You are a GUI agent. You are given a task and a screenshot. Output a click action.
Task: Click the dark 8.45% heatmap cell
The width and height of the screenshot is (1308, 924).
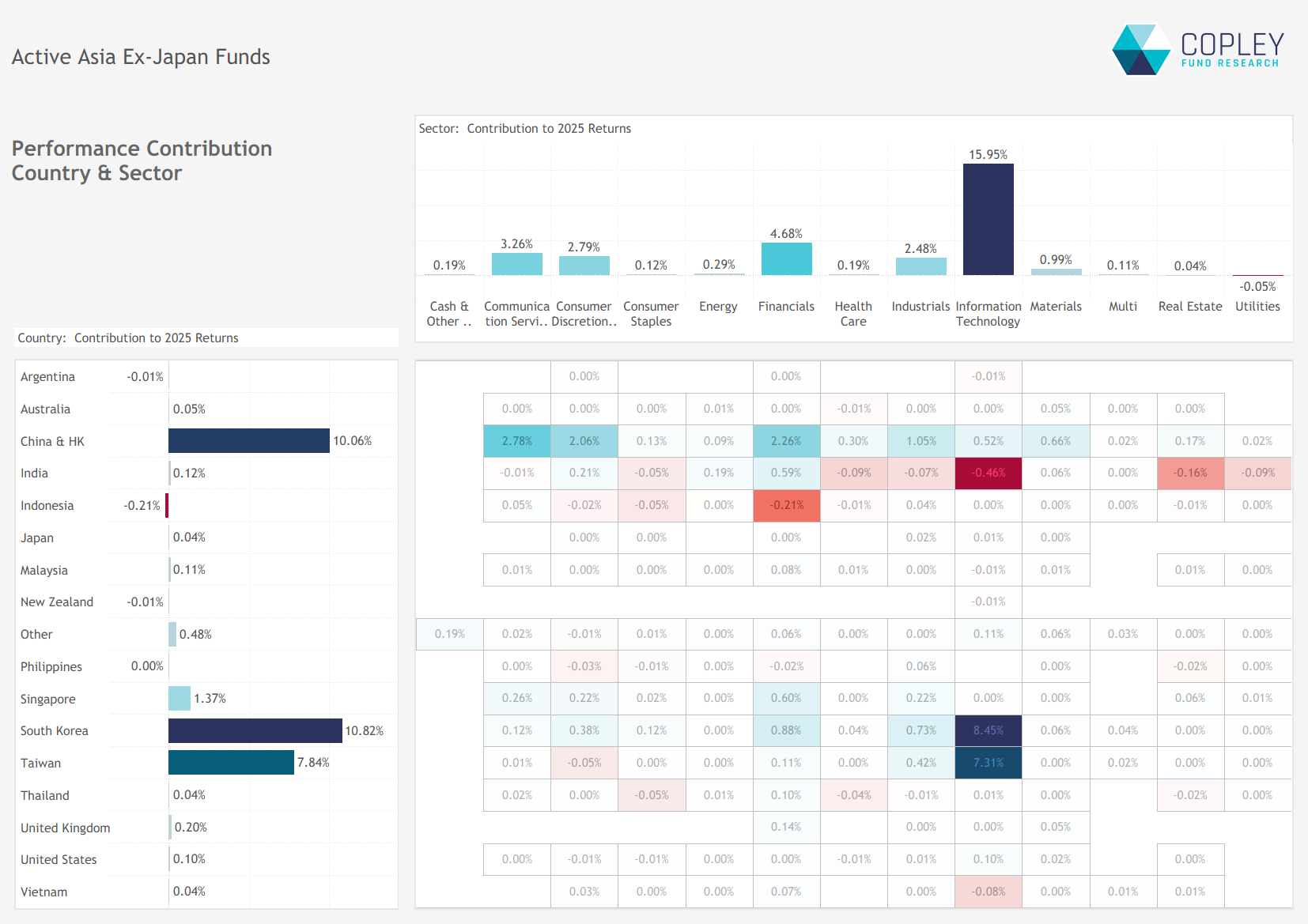(x=988, y=730)
